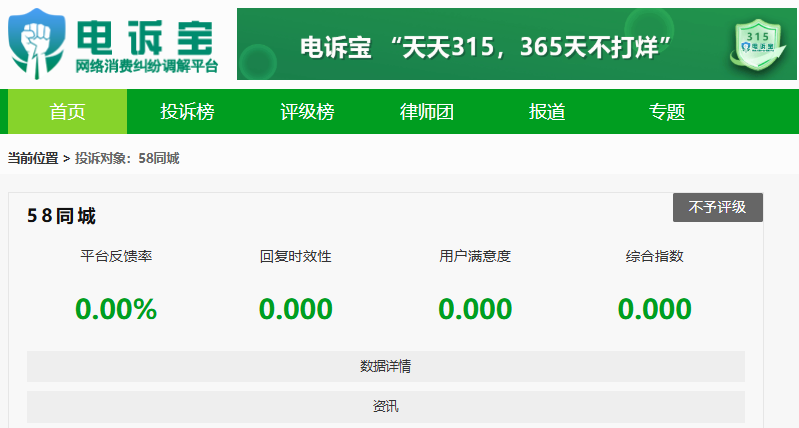Click the 综合指数 label
Image resolution: width=799 pixels, height=428 pixels.
point(654,256)
